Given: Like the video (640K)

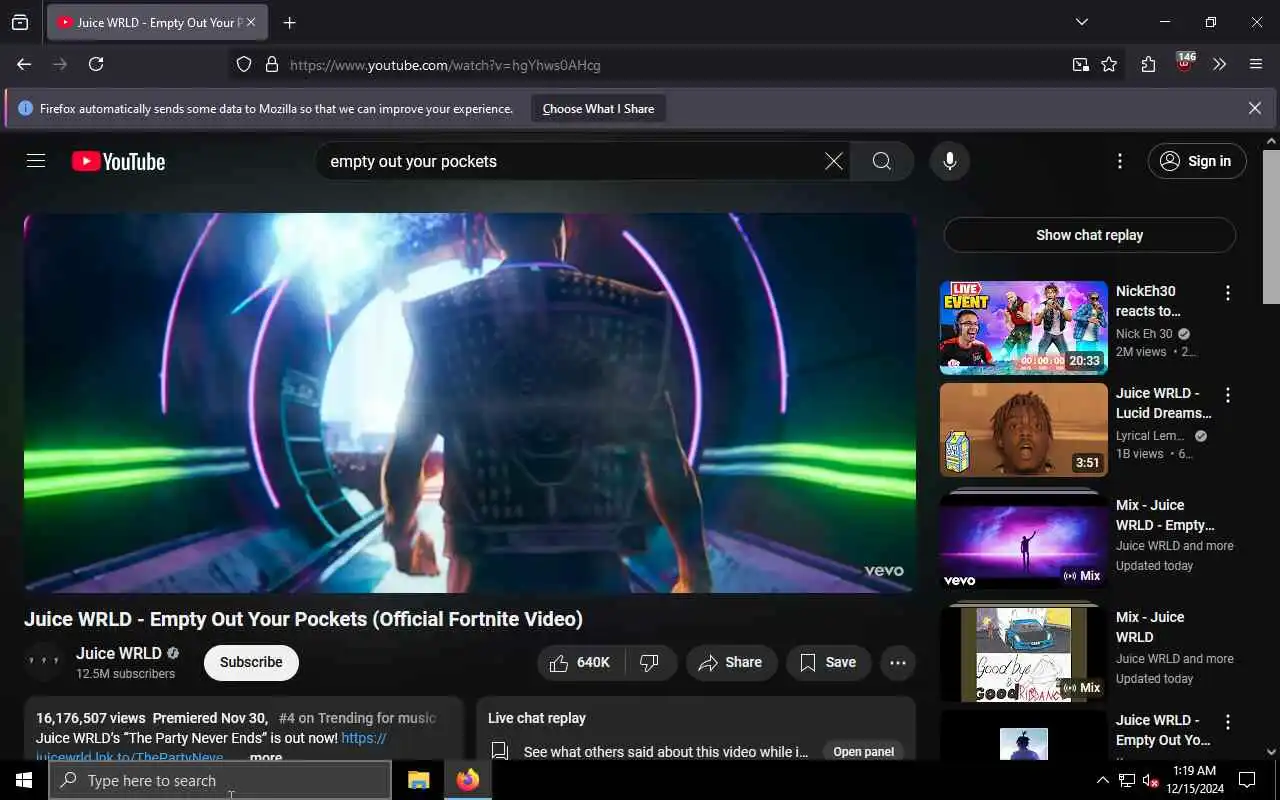Looking at the screenshot, I should click(581, 662).
